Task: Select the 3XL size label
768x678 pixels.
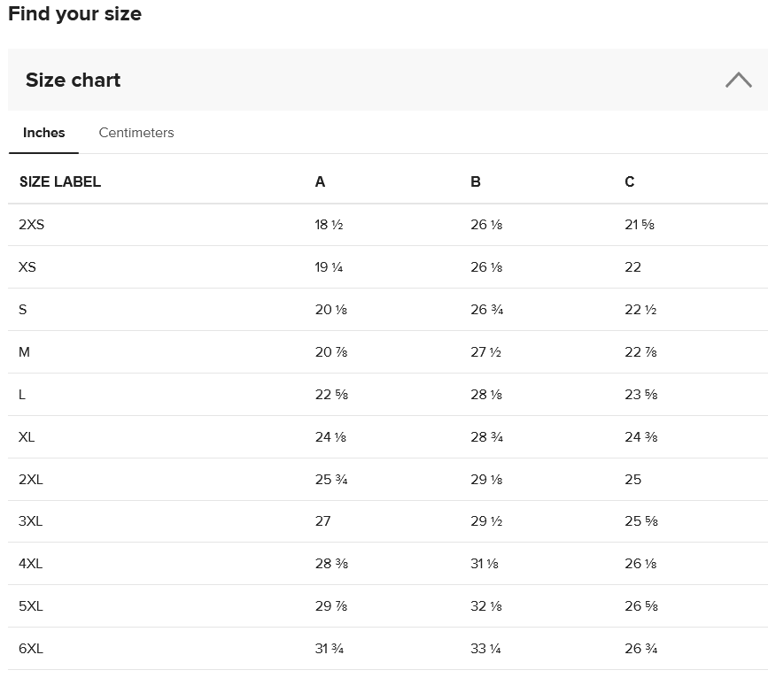Action: pyautogui.click(x=31, y=521)
